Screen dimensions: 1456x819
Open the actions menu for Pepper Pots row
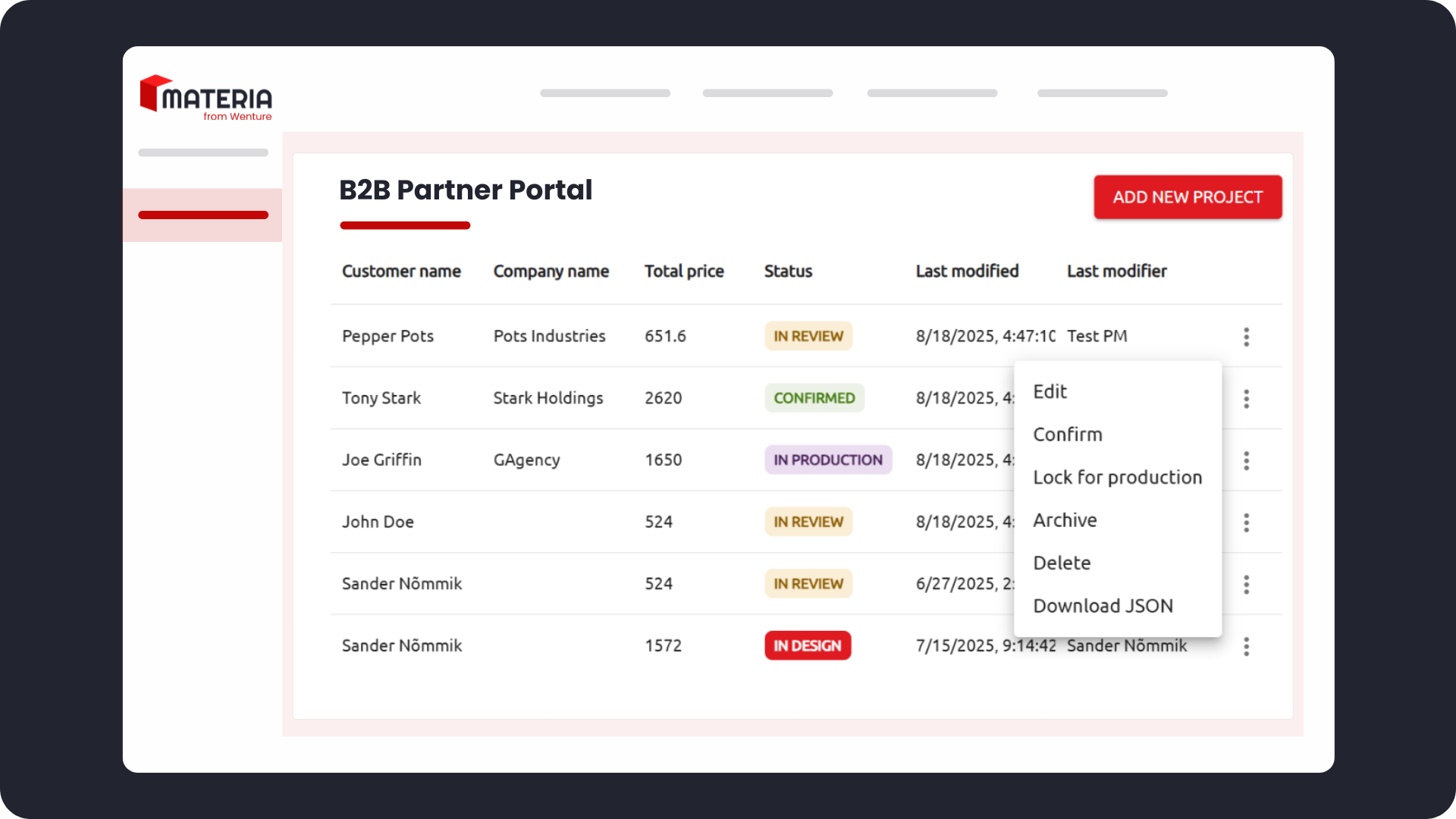(1246, 336)
